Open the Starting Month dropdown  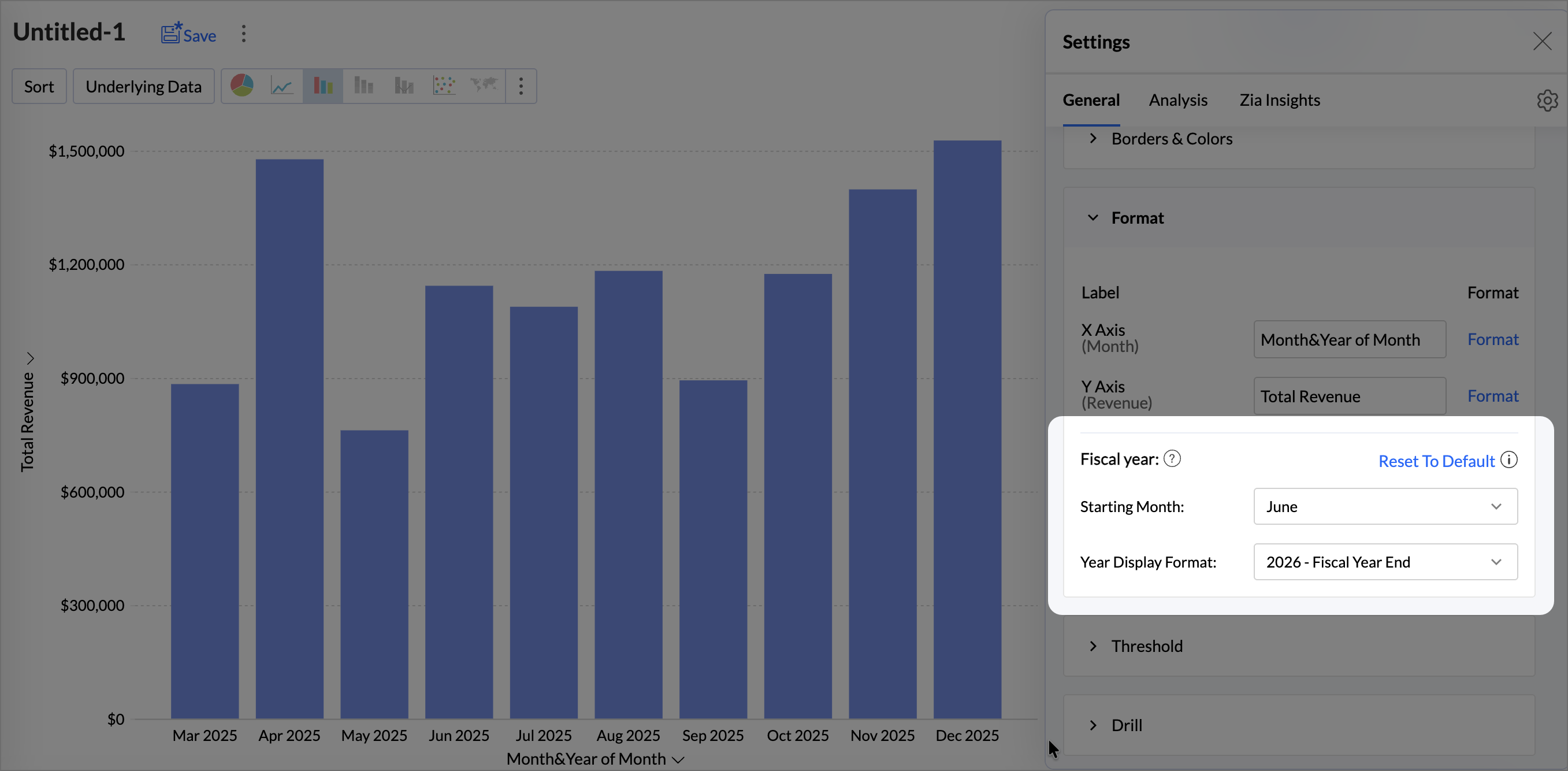(1385, 506)
